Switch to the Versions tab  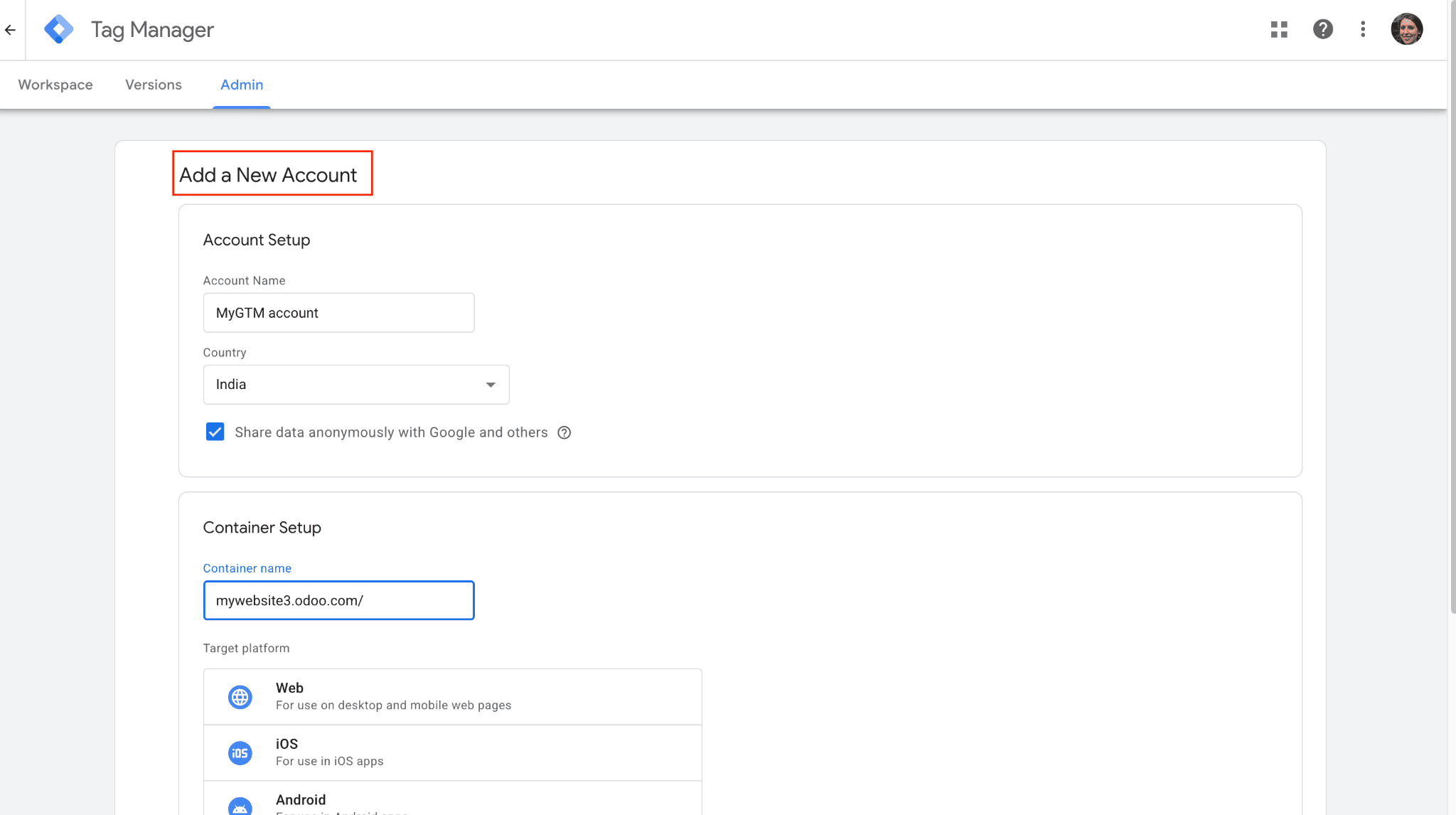click(x=154, y=85)
